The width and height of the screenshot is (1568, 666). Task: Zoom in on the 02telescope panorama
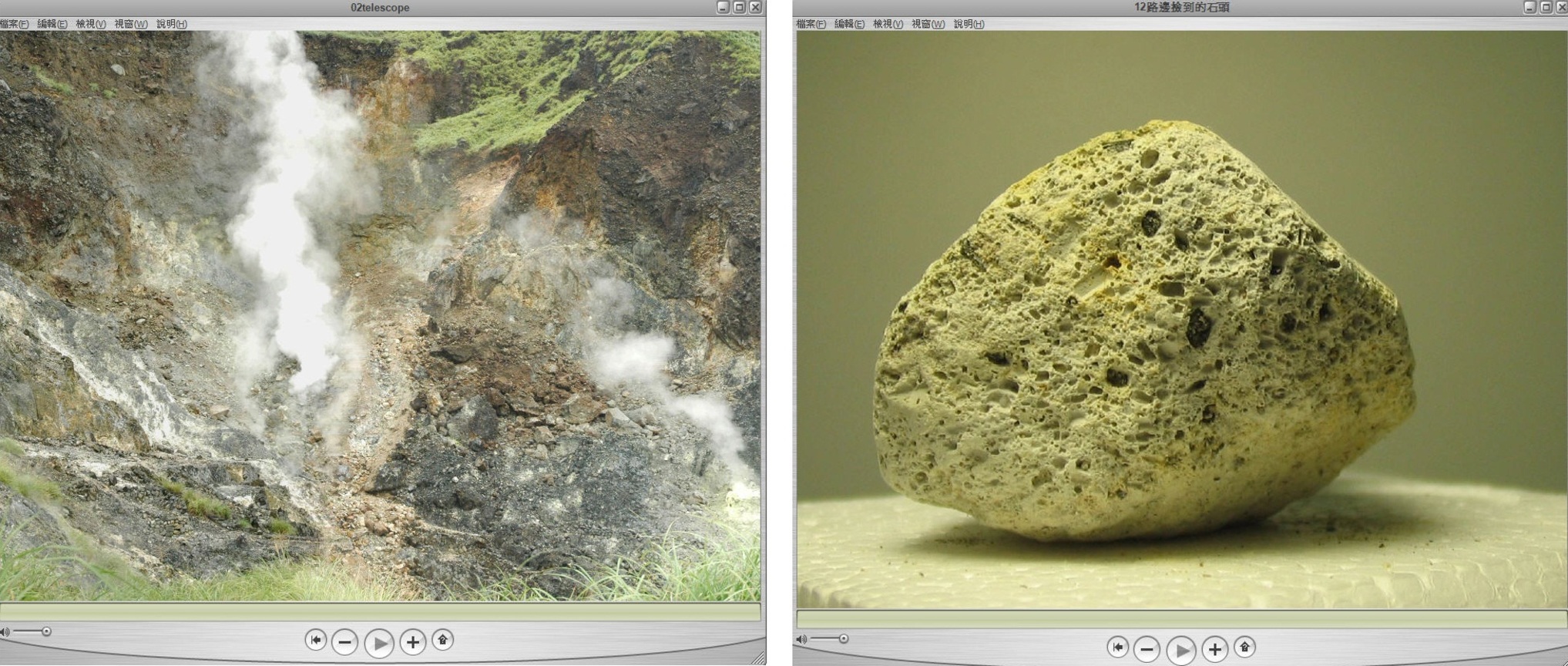(x=413, y=642)
